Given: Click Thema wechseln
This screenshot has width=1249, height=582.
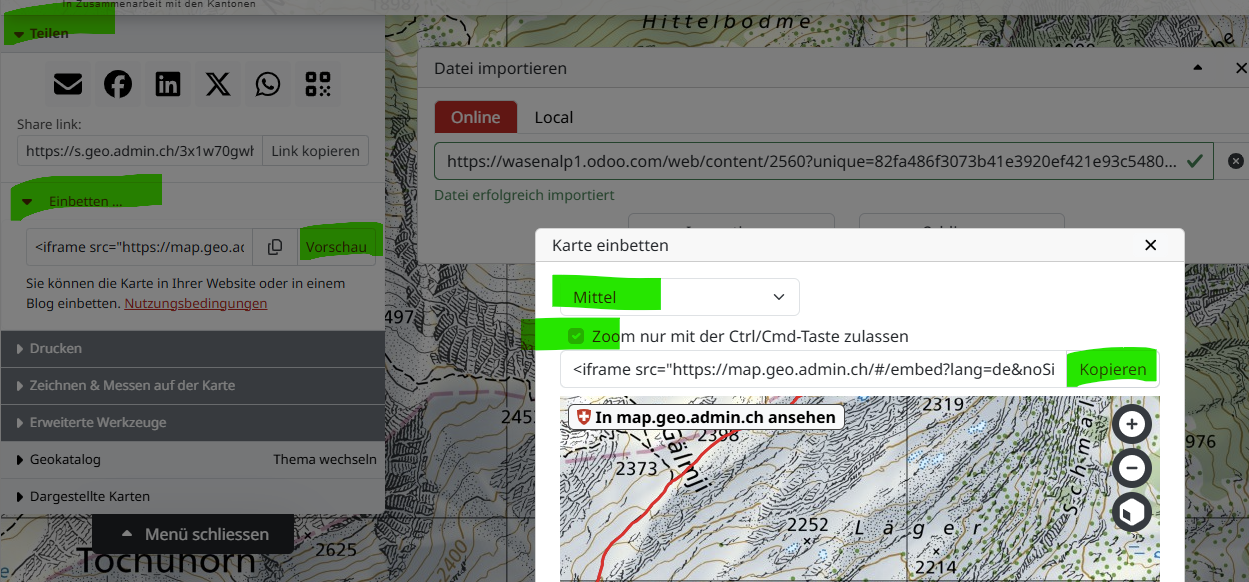Looking at the screenshot, I should pos(325,459).
